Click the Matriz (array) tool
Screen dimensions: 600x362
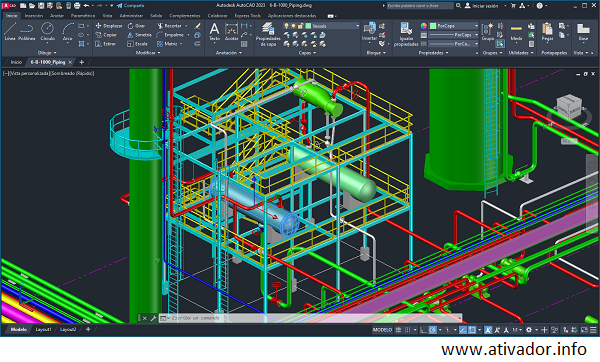167,44
